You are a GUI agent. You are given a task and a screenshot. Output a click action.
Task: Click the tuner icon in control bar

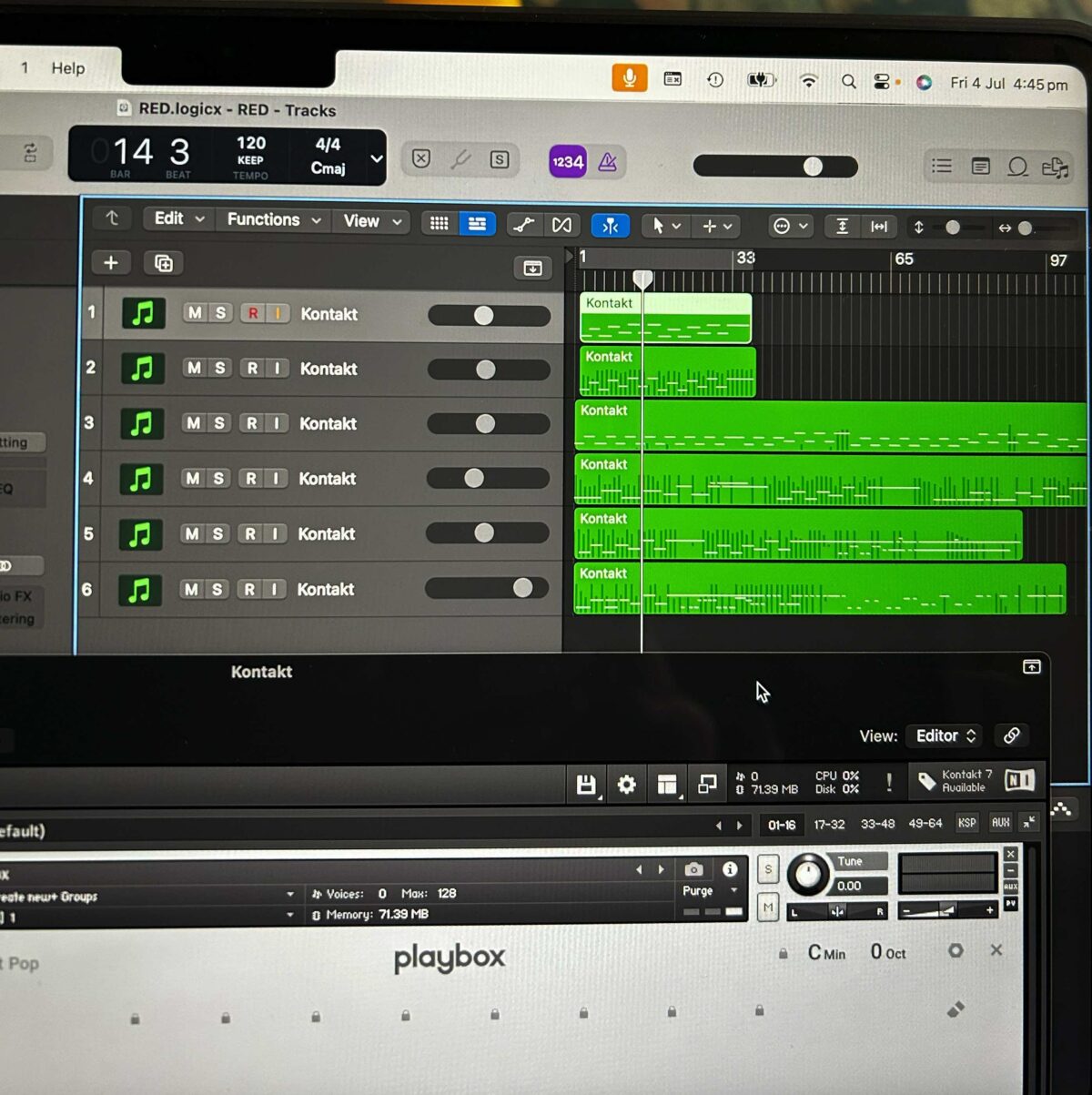point(460,159)
